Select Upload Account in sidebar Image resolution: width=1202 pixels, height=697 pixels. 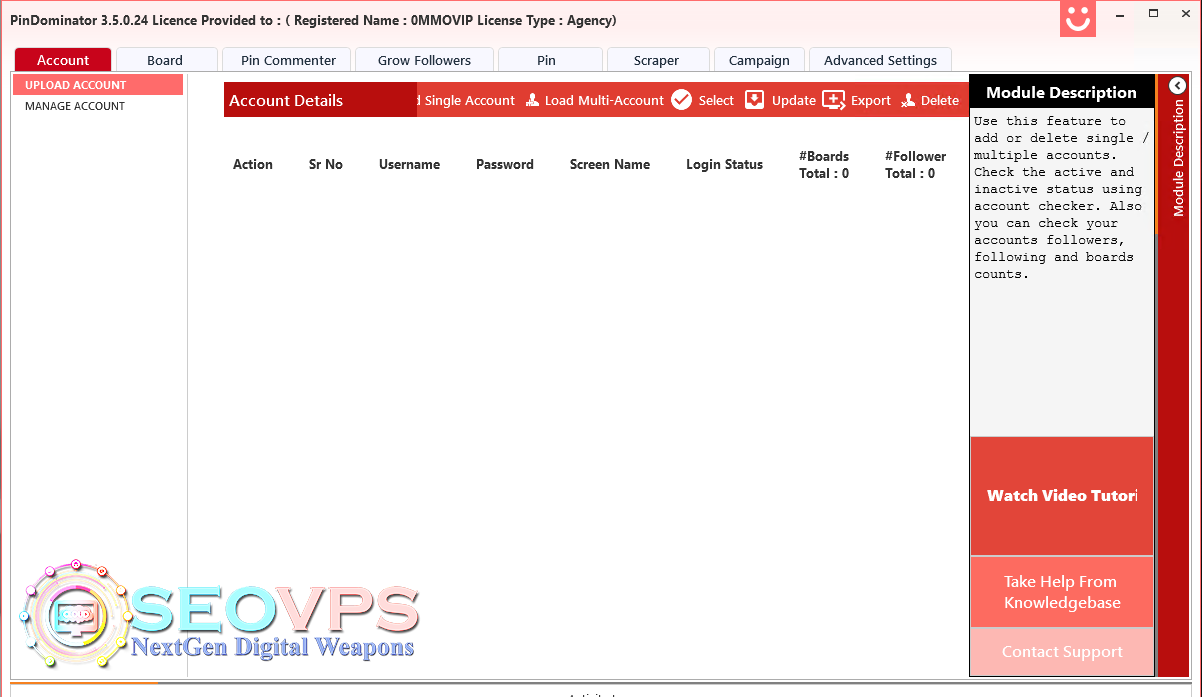pyautogui.click(x=98, y=85)
